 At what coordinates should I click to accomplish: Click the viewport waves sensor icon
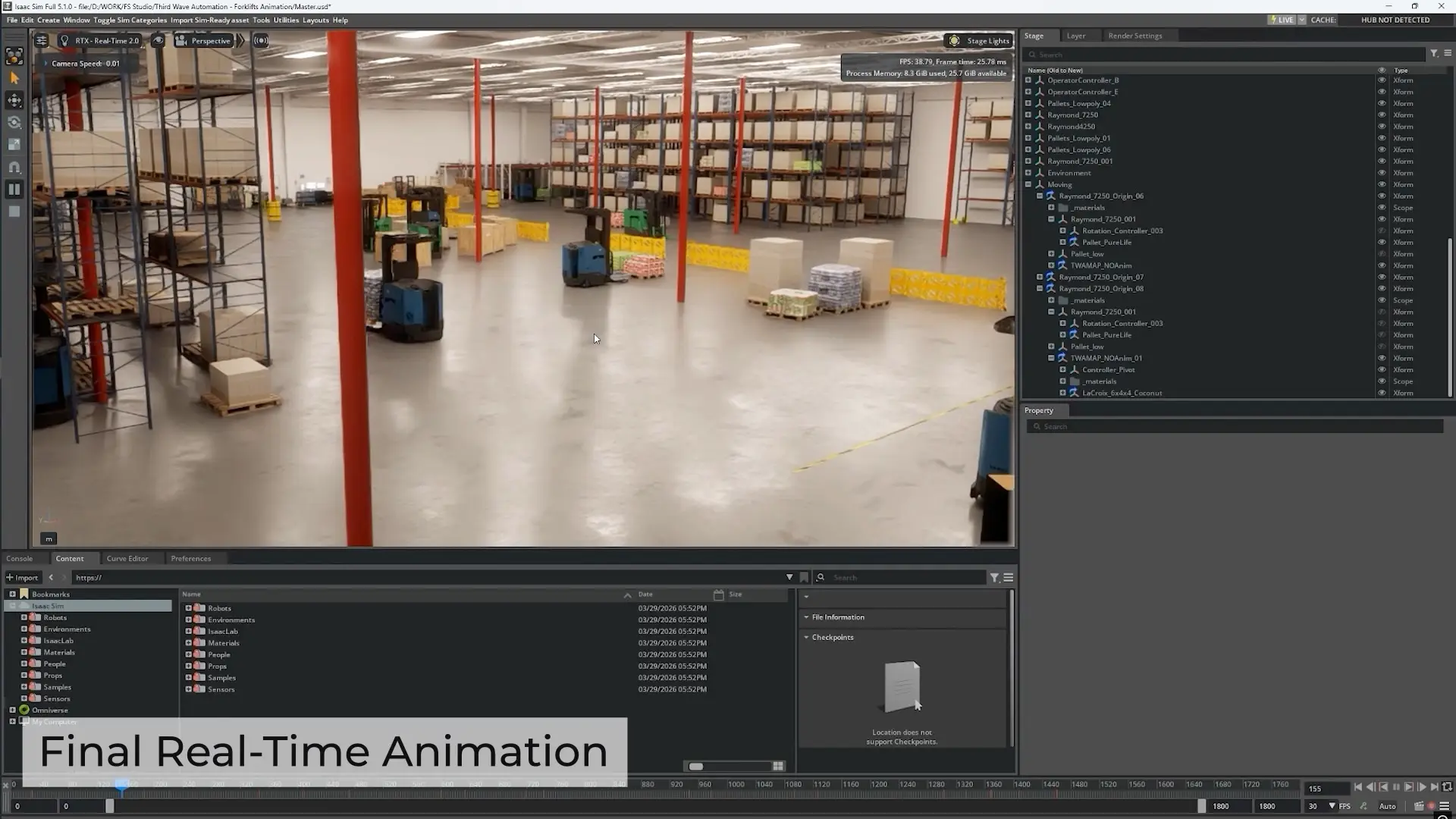coord(261,41)
